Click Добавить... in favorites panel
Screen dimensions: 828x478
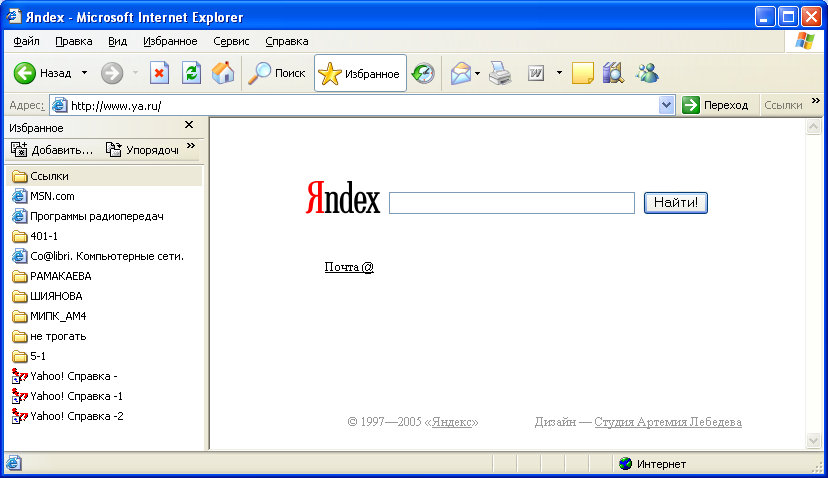click(52, 150)
